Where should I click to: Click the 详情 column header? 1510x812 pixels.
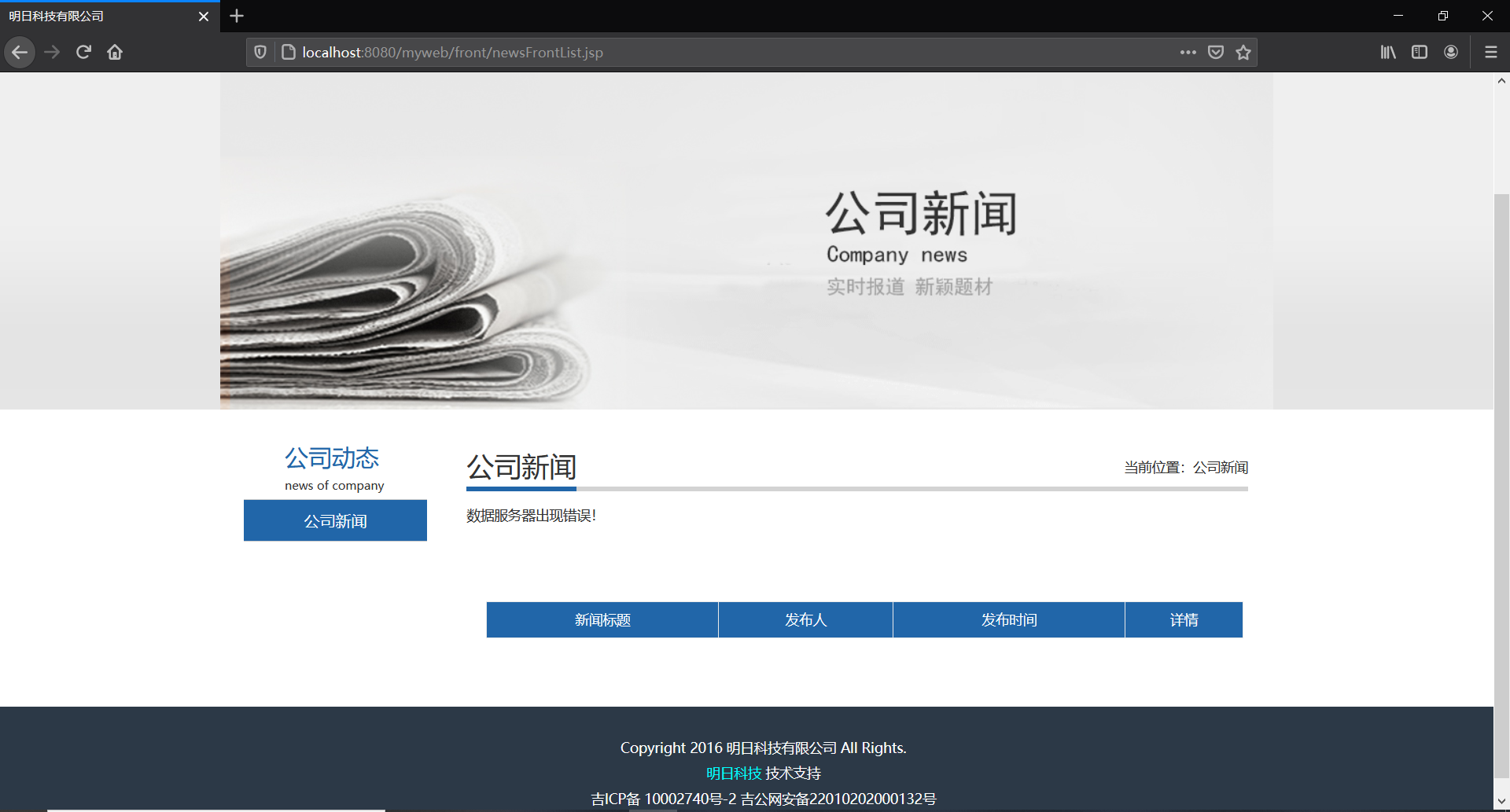click(1184, 620)
